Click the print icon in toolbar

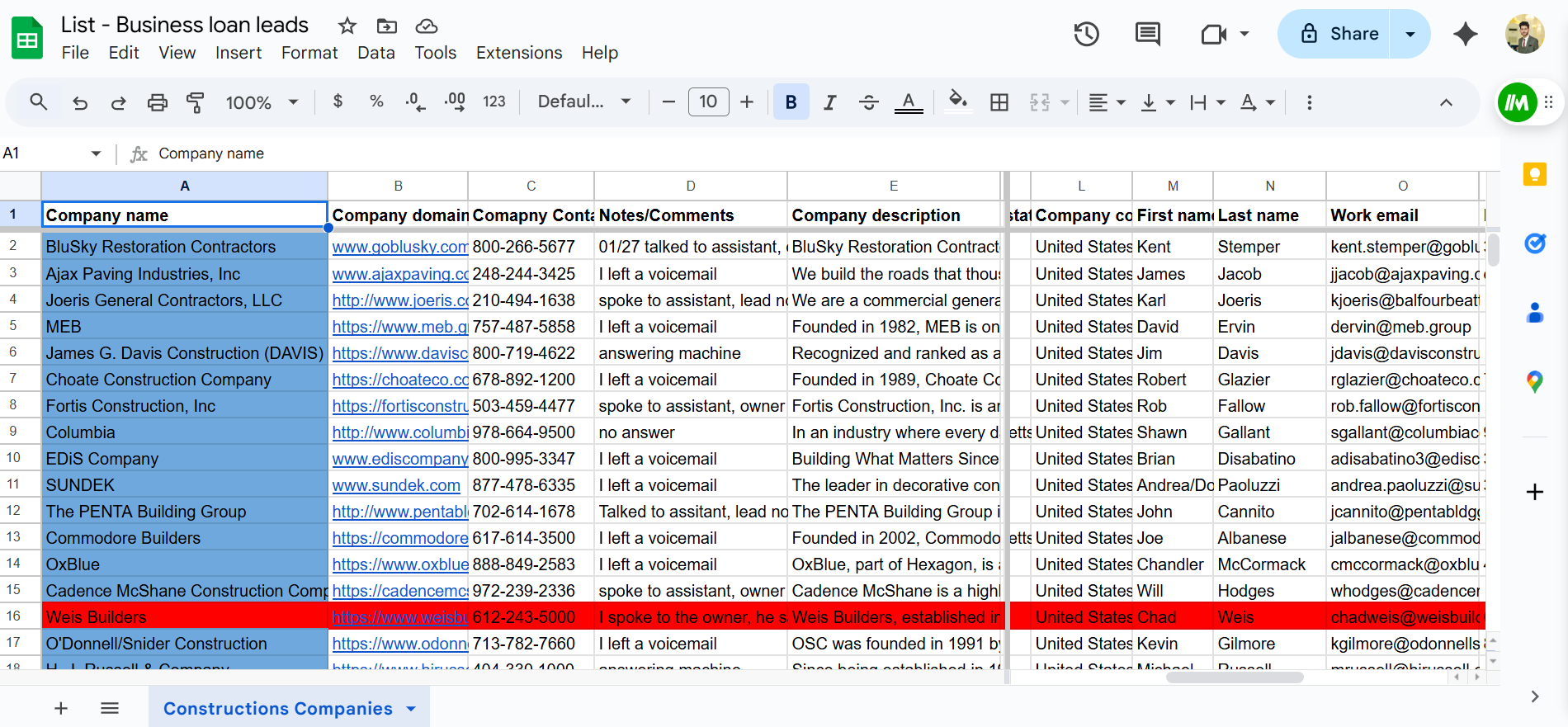(x=157, y=102)
